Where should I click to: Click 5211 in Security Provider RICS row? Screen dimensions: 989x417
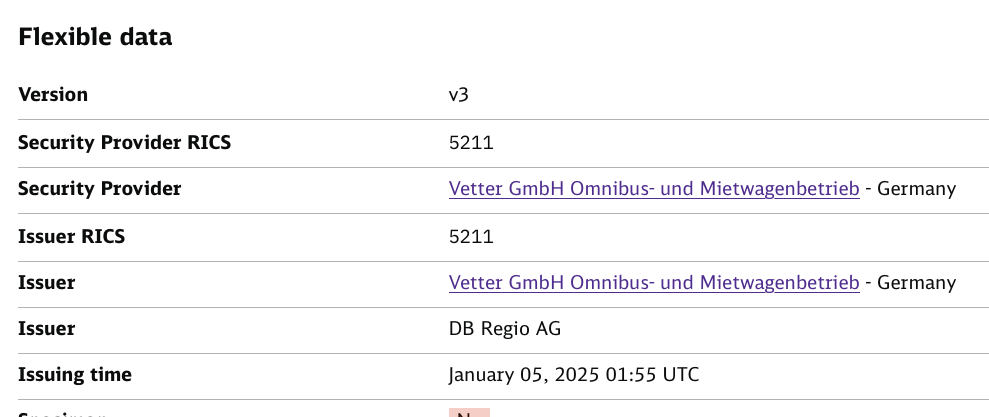[x=471, y=142]
